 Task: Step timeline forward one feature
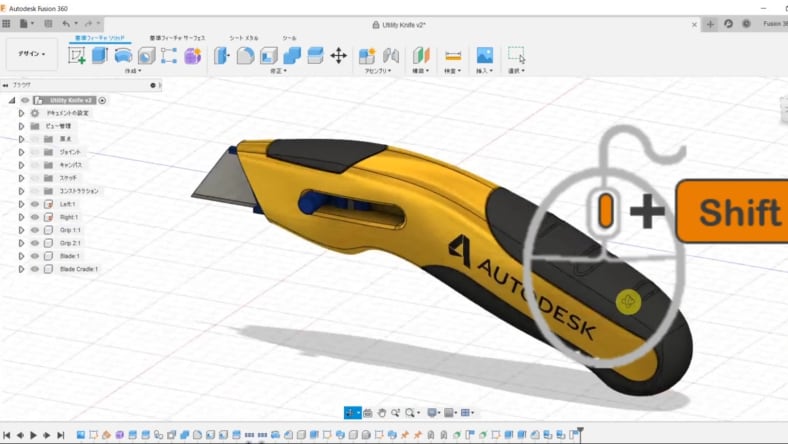(x=47, y=435)
